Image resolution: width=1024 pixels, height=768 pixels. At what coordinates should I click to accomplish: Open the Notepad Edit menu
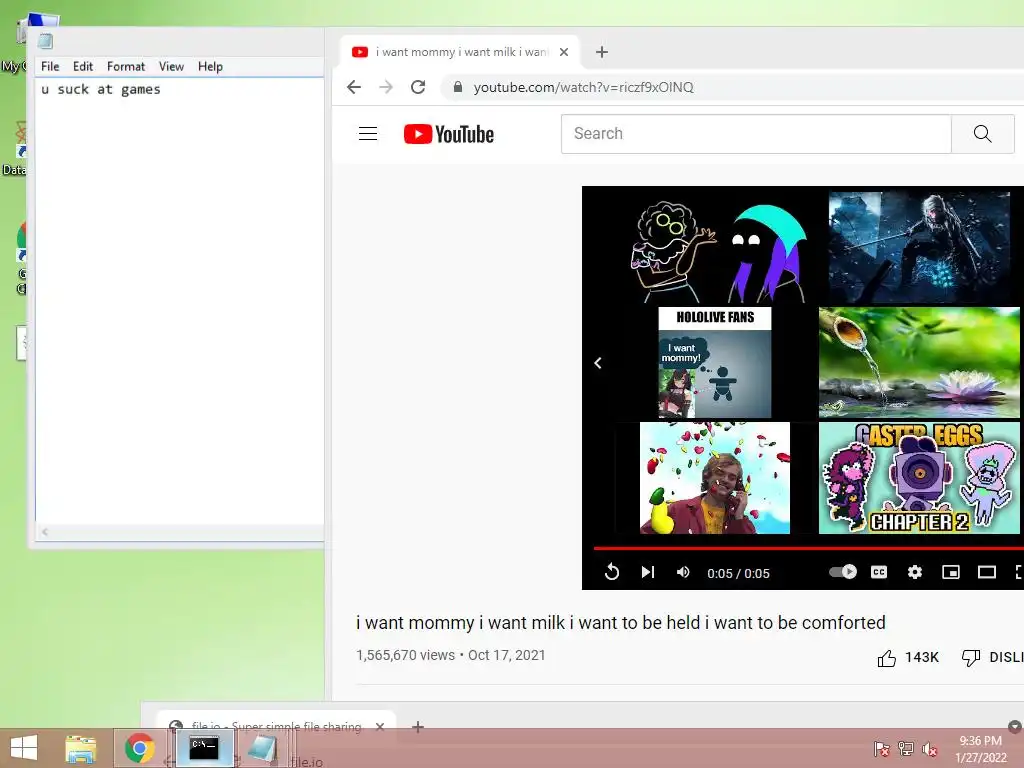(x=82, y=67)
